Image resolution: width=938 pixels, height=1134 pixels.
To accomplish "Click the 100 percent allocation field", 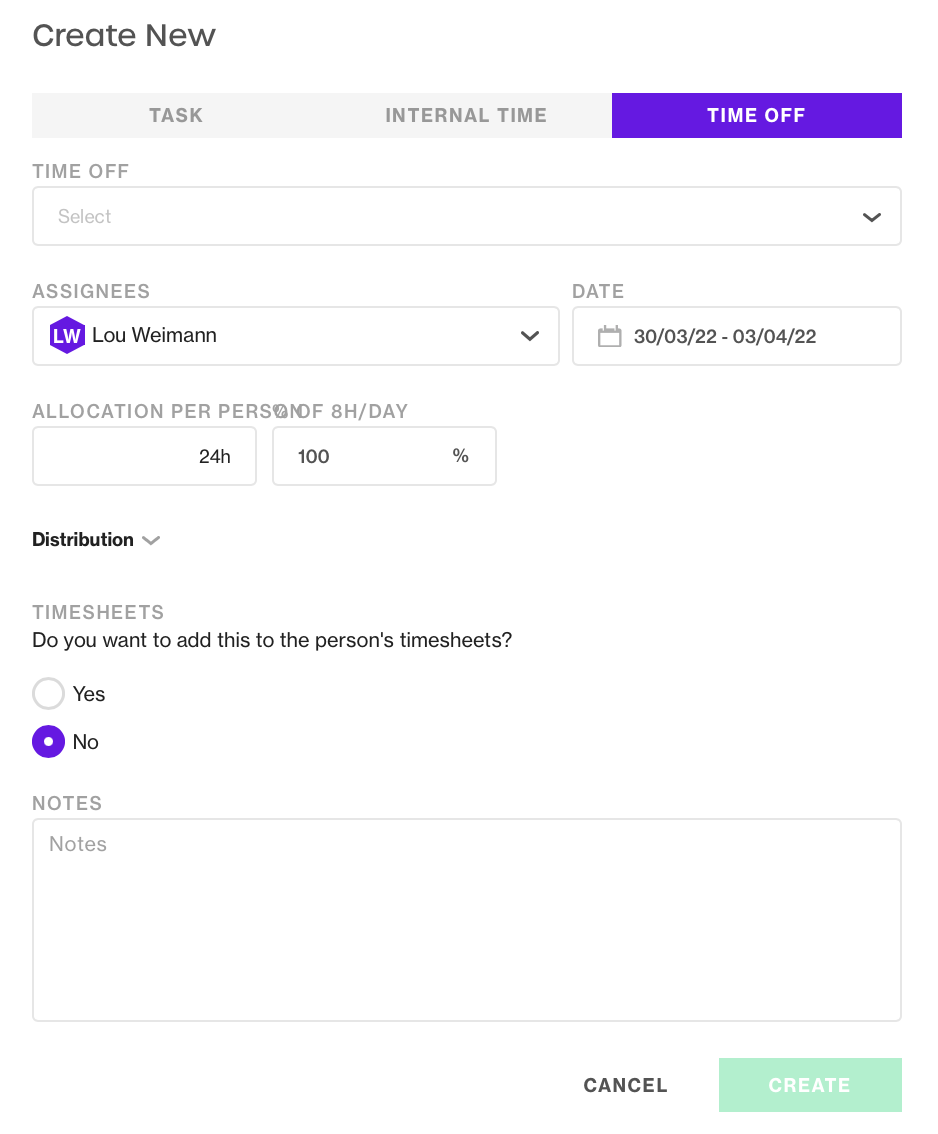I will [384, 456].
